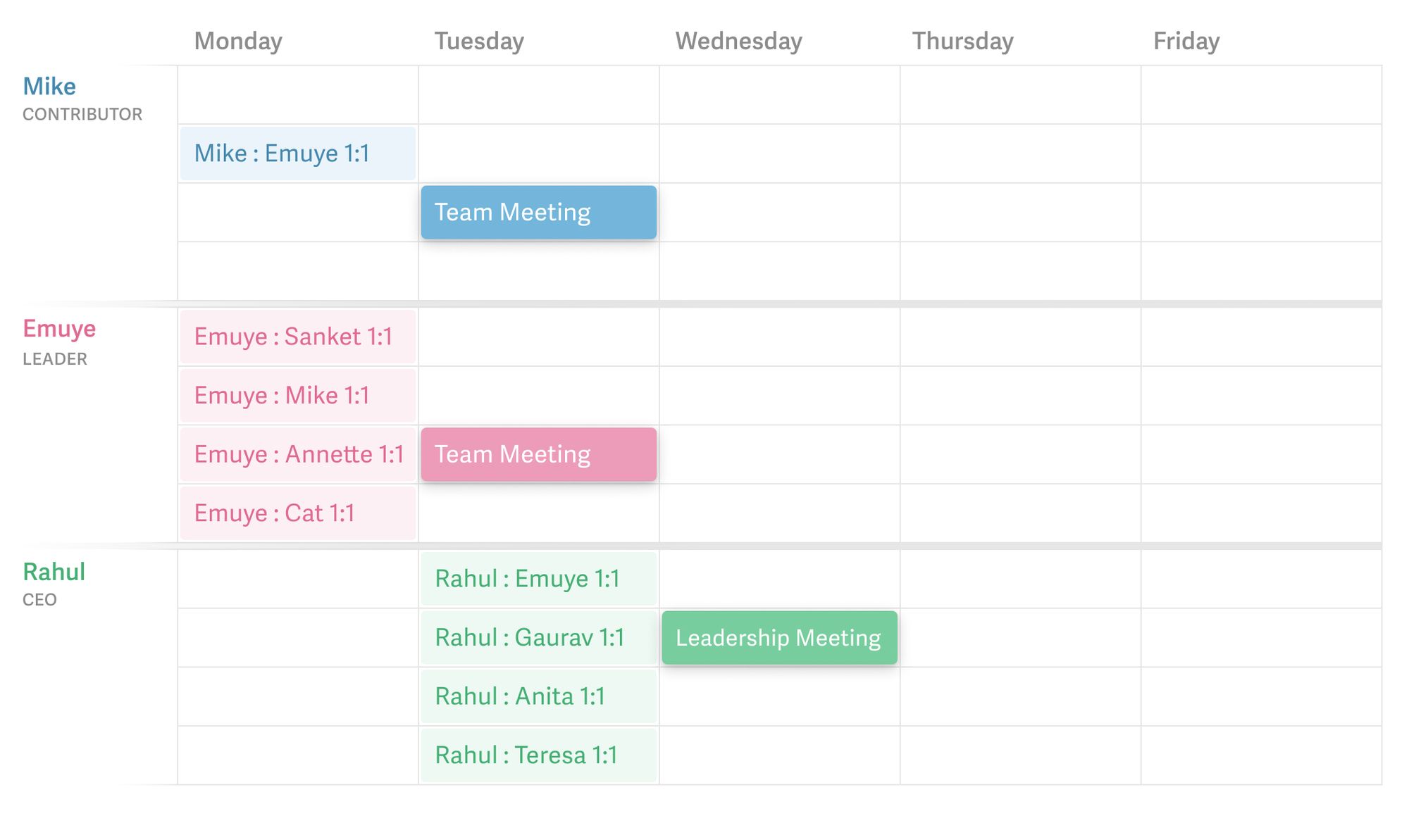This screenshot has height=840, width=1409.
Task: Click the Mike contributor name label
Action: pos(49,87)
